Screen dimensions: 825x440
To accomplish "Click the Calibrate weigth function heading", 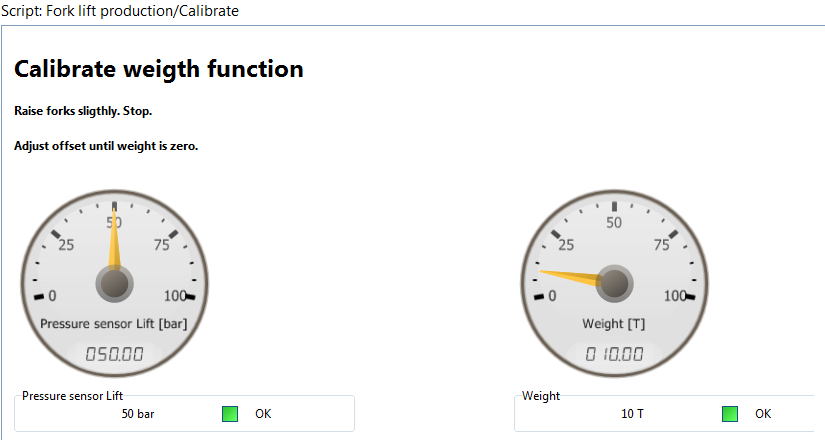I will coord(158,69).
